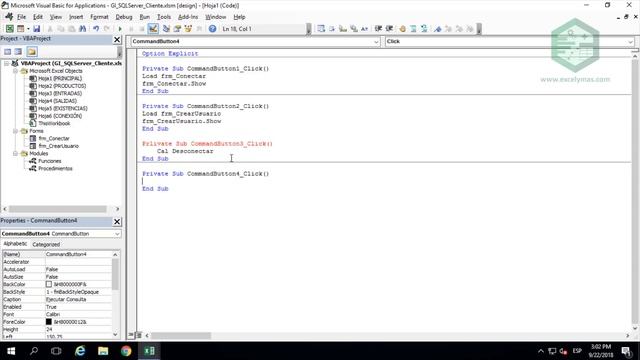Select the frm_CrearUsuario form

(x=58, y=146)
